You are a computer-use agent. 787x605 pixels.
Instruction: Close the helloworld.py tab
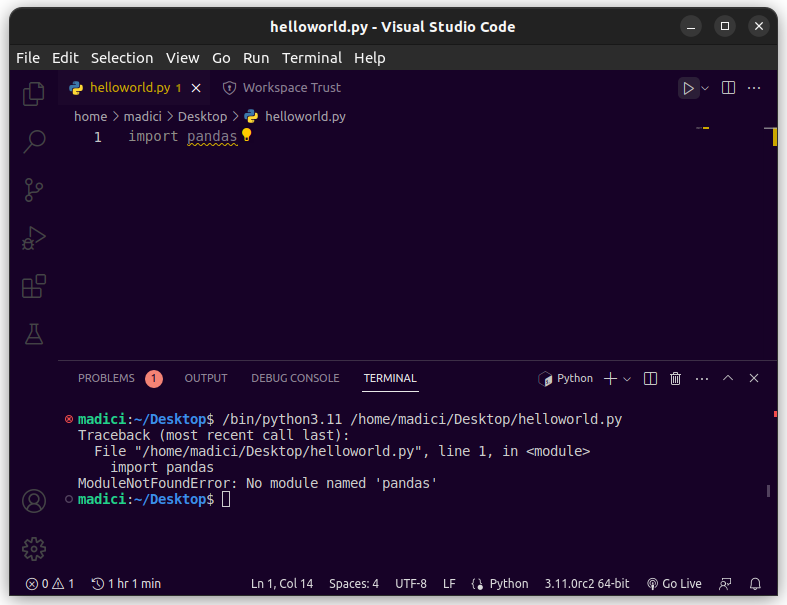coord(196,88)
